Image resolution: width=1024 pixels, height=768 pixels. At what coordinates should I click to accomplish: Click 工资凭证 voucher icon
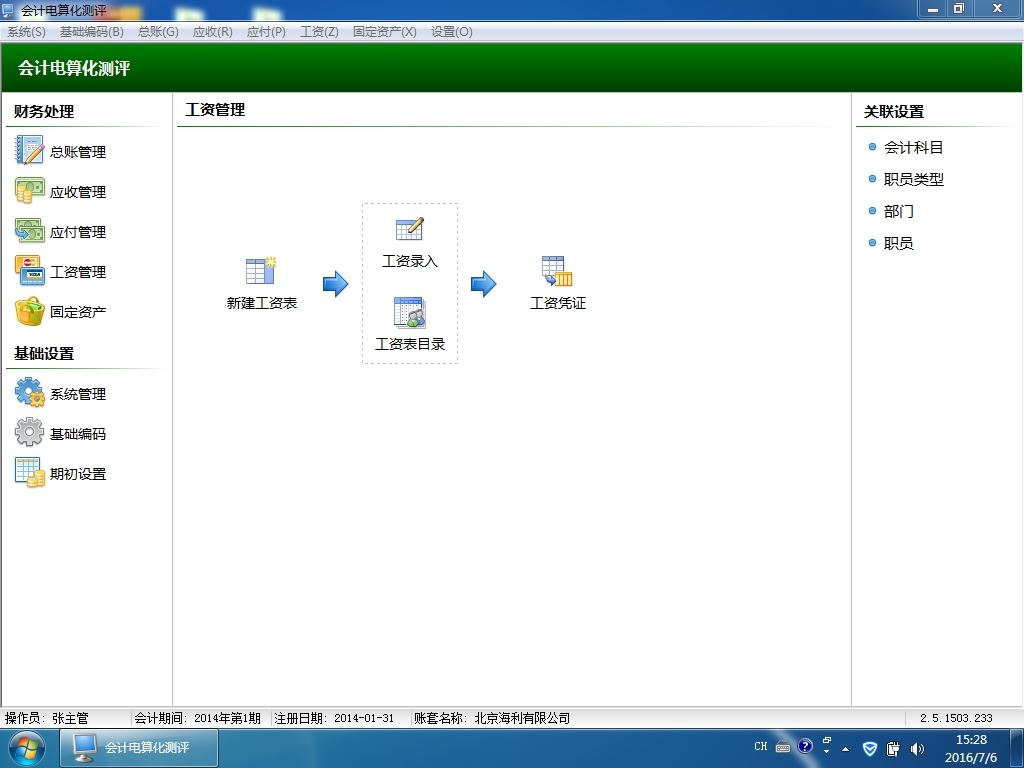click(557, 271)
